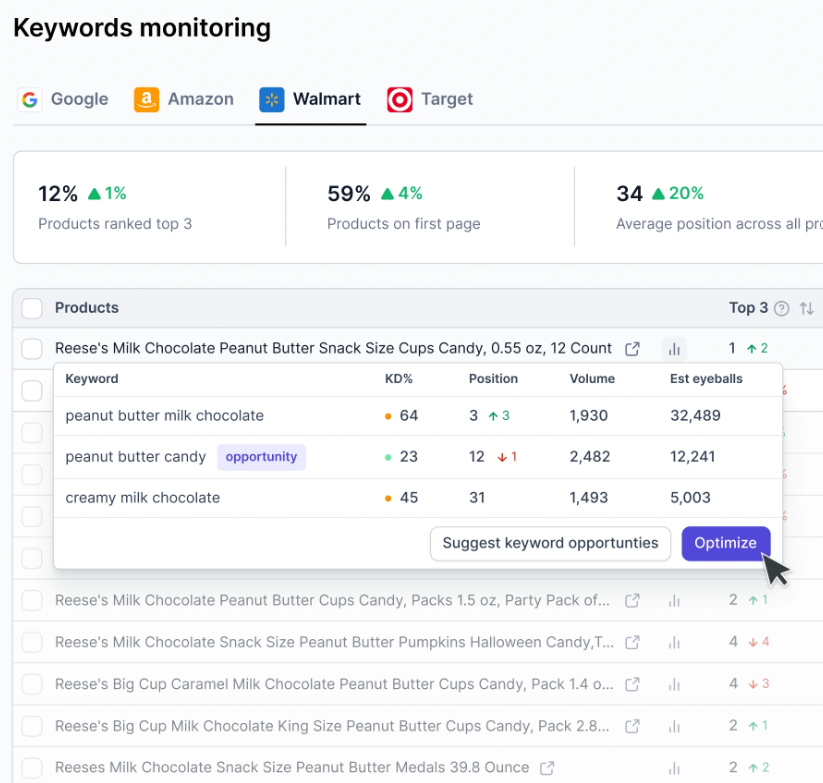The width and height of the screenshot is (823, 783).
Task: Switch to the Amazon tab
Action: 184,99
